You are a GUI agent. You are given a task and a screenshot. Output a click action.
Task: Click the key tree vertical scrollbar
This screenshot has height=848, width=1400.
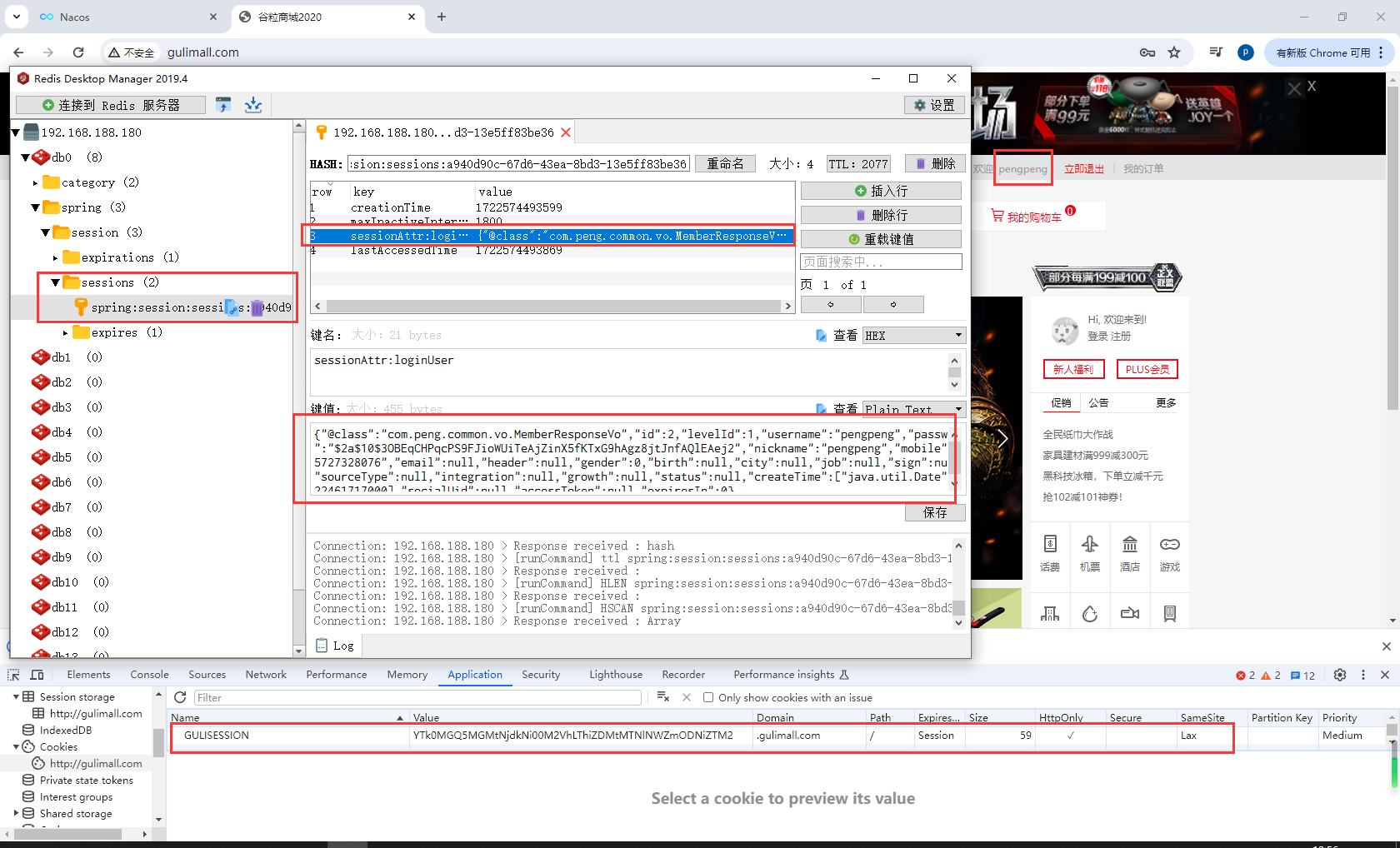[x=299, y=387]
